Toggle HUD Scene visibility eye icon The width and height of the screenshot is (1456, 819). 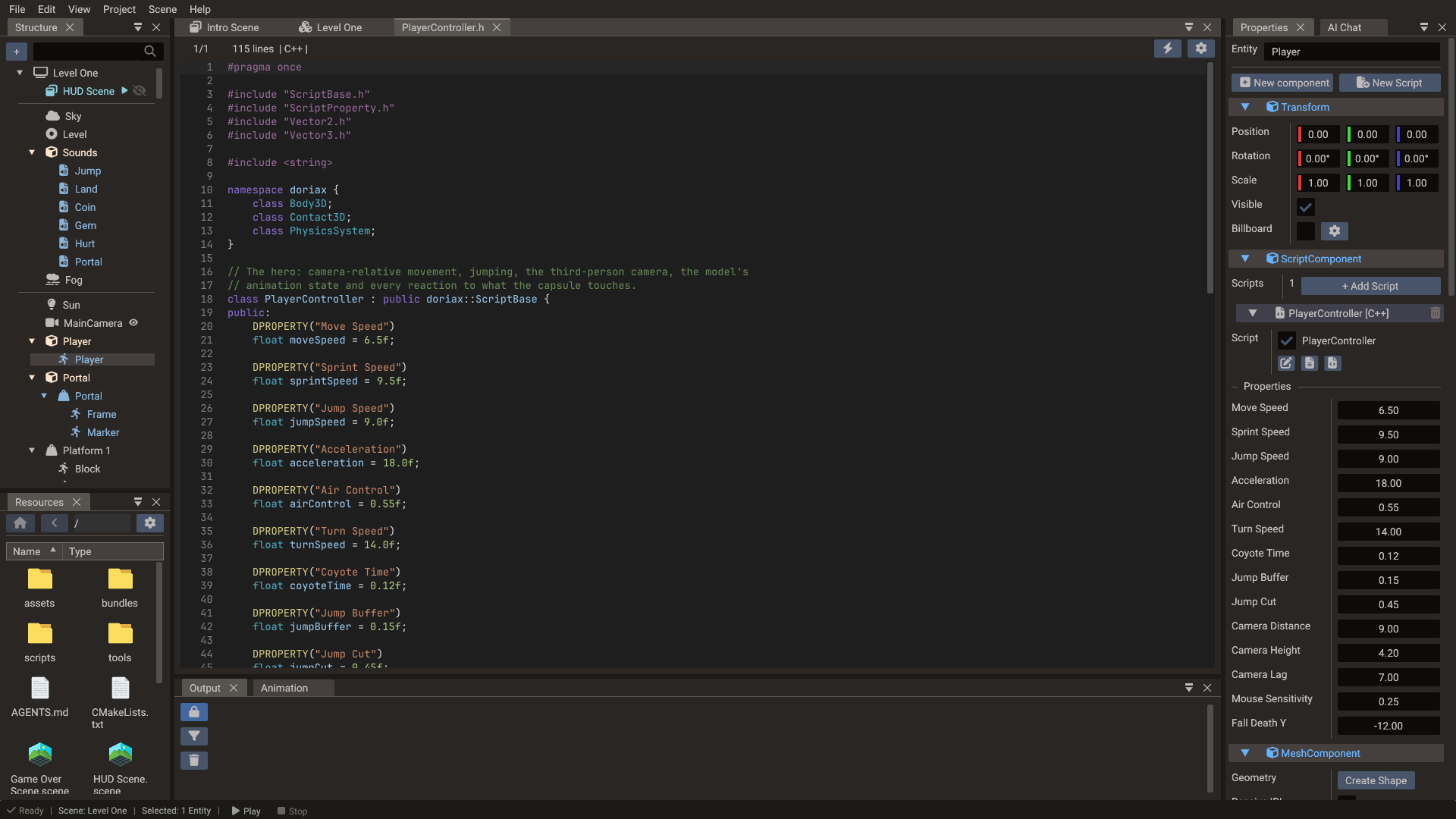pyautogui.click(x=140, y=91)
